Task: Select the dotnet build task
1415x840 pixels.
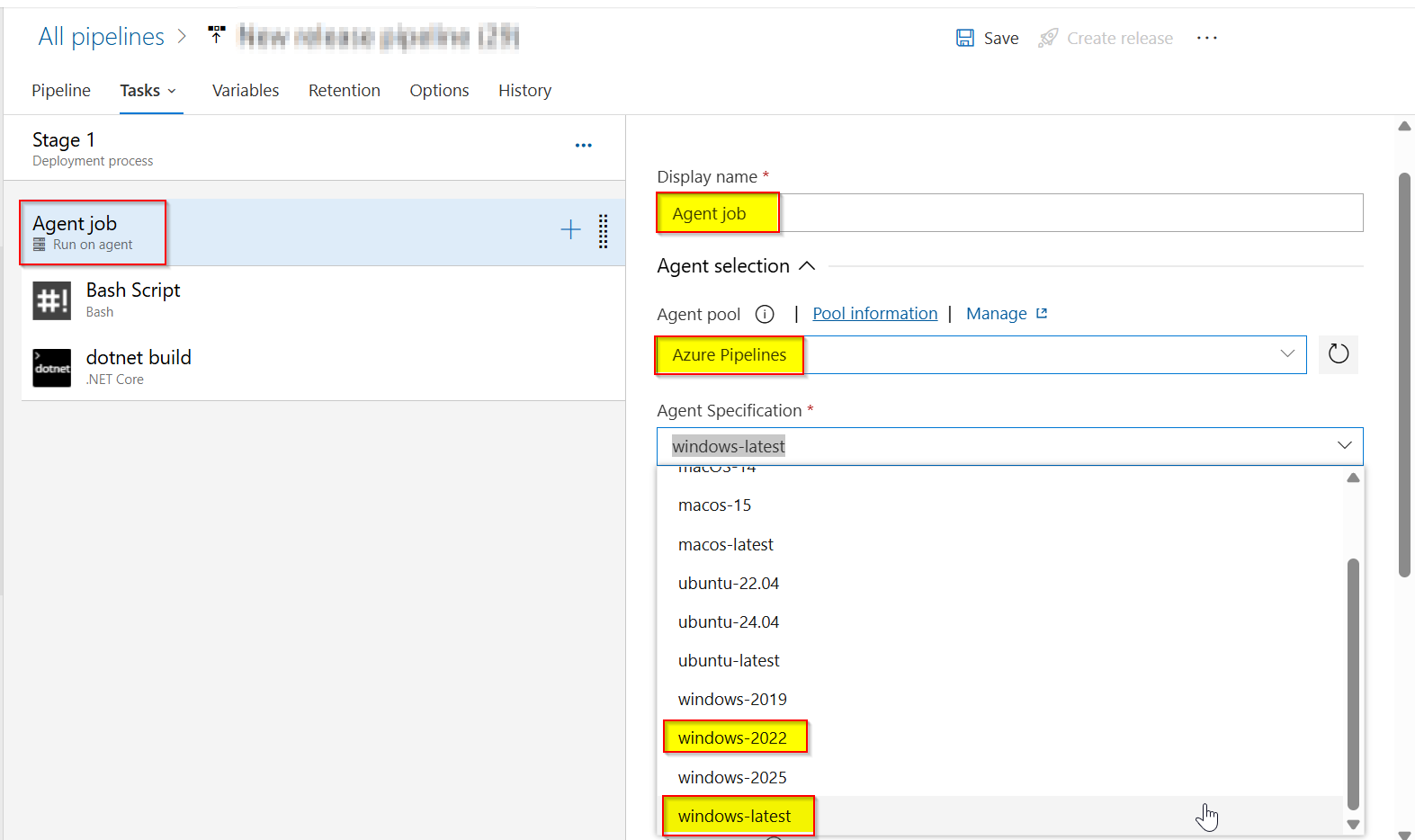Action: (323, 367)
